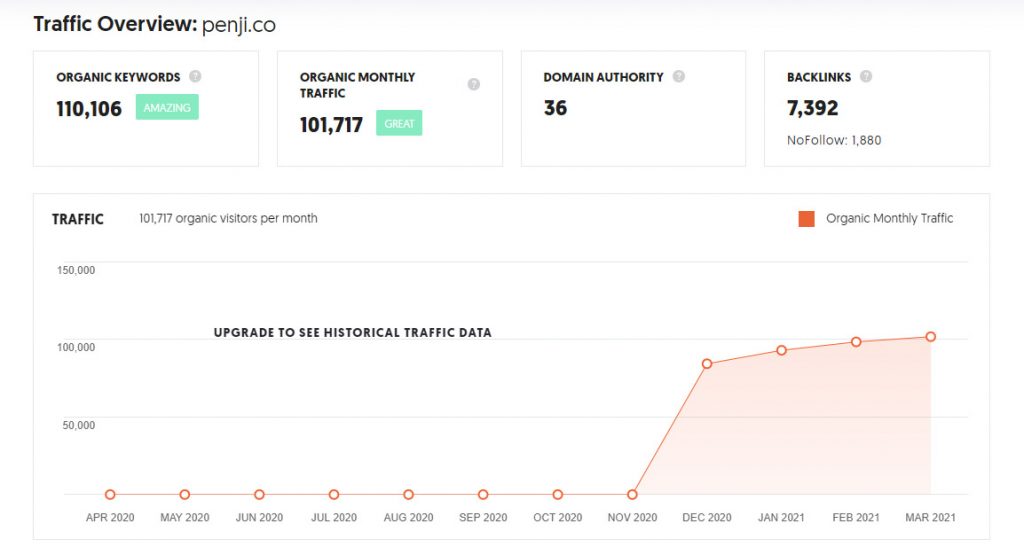Select the OCT 2020 data point
This screenshot has height=555, width=1024.
tap(558, 495)
